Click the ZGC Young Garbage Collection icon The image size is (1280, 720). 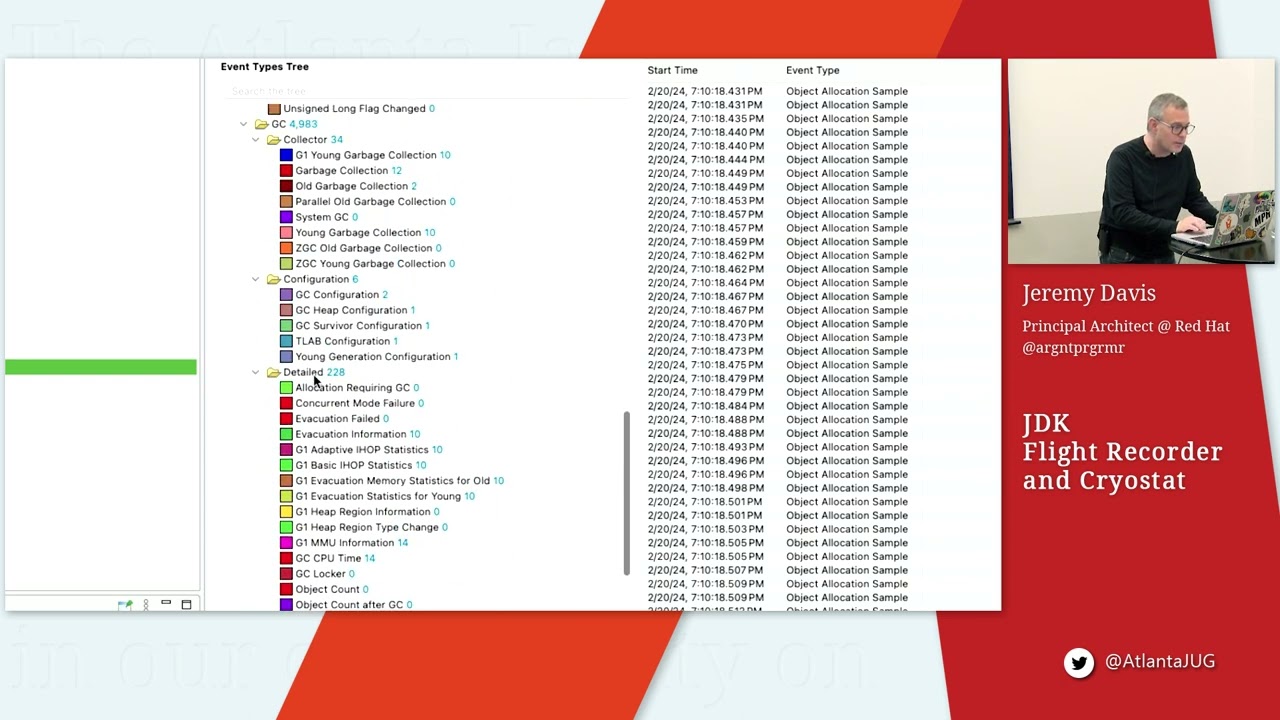(286, 264)
